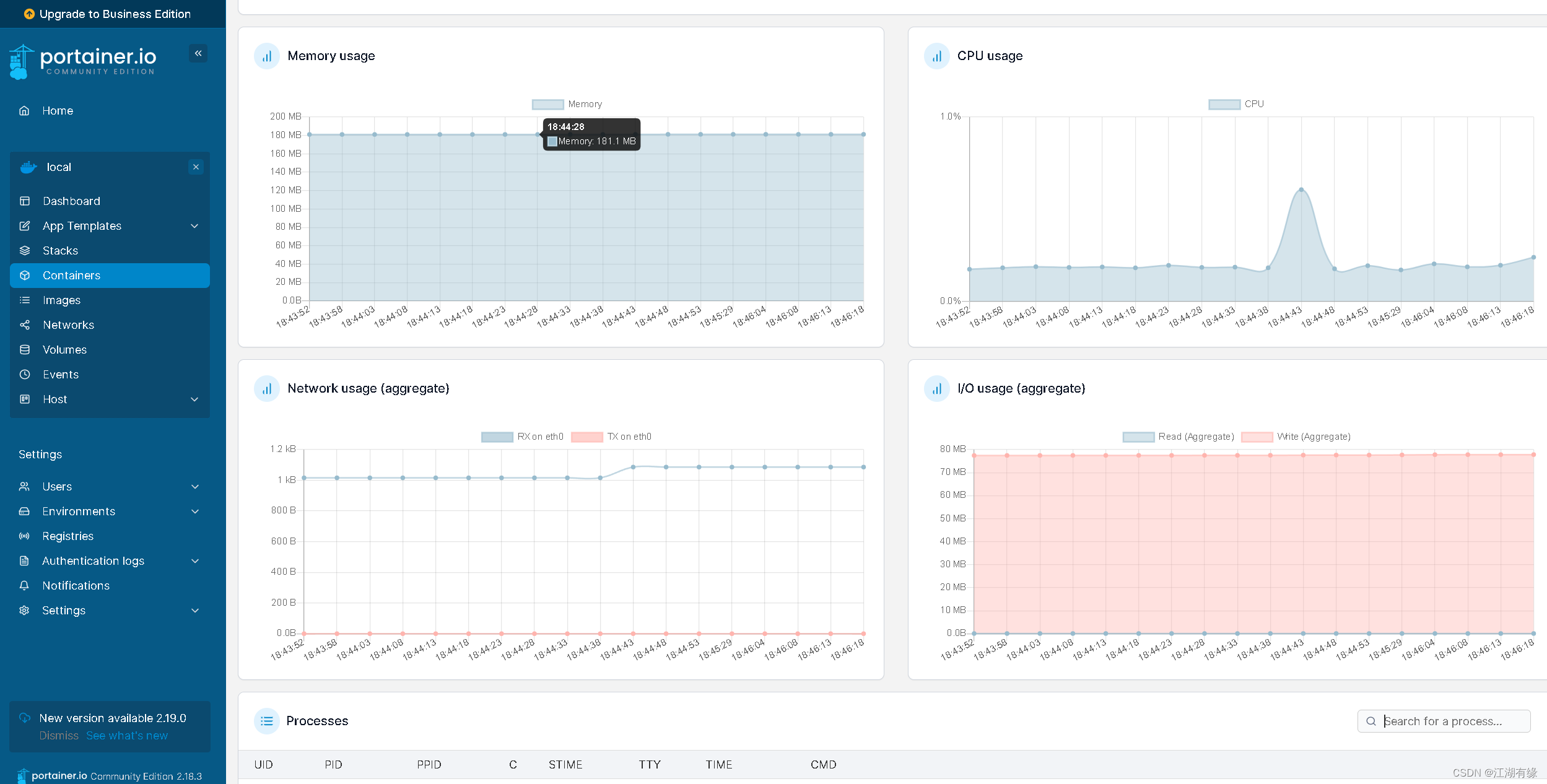Click the Volumes database icon

25,350
